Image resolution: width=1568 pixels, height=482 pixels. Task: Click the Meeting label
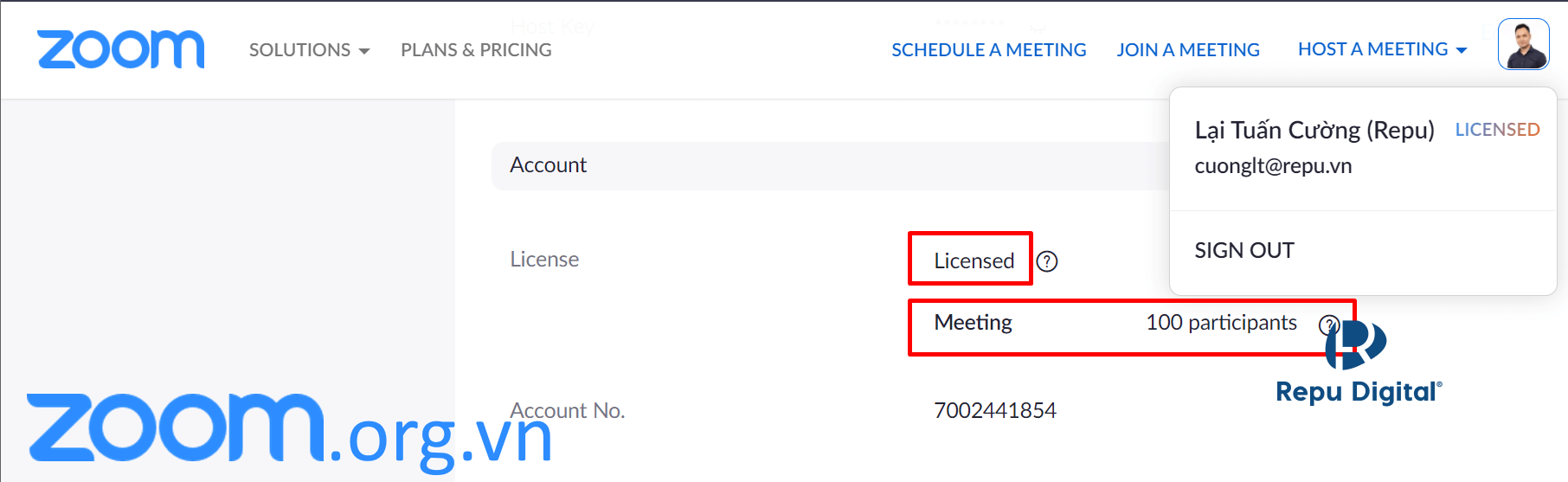[973, 323]
